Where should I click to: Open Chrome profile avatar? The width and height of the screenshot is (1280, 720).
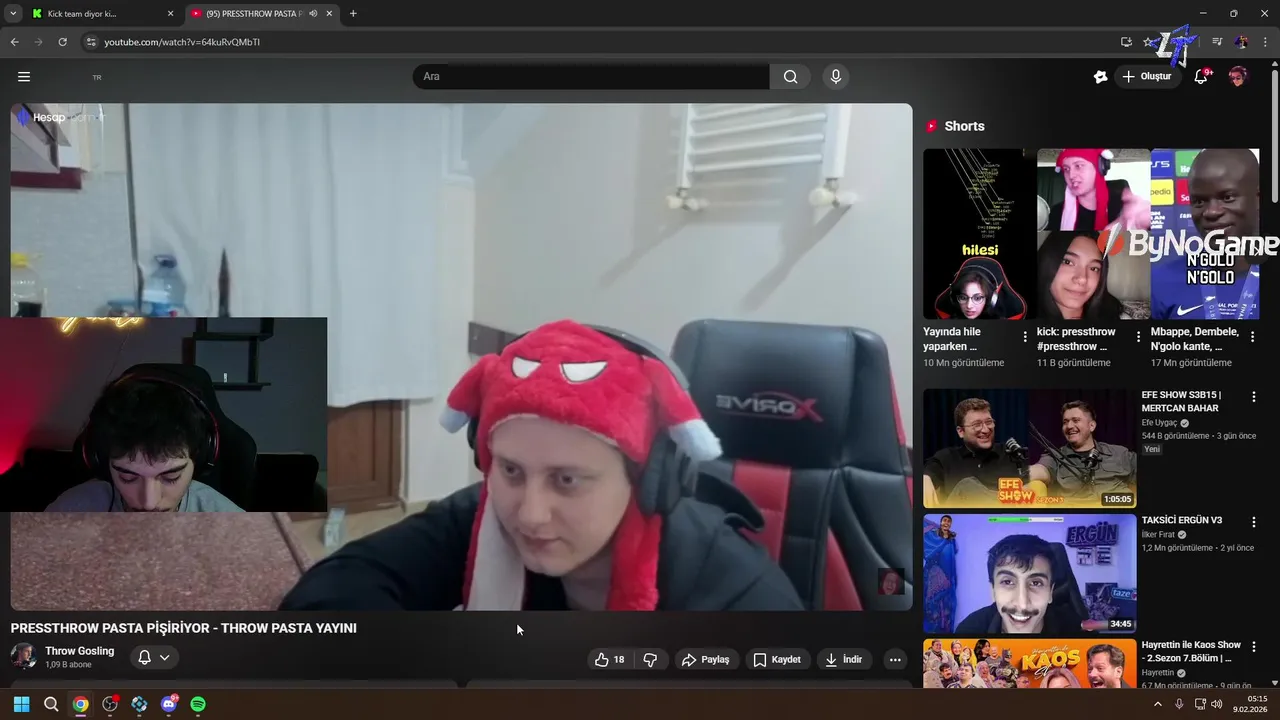point(1241,42)
